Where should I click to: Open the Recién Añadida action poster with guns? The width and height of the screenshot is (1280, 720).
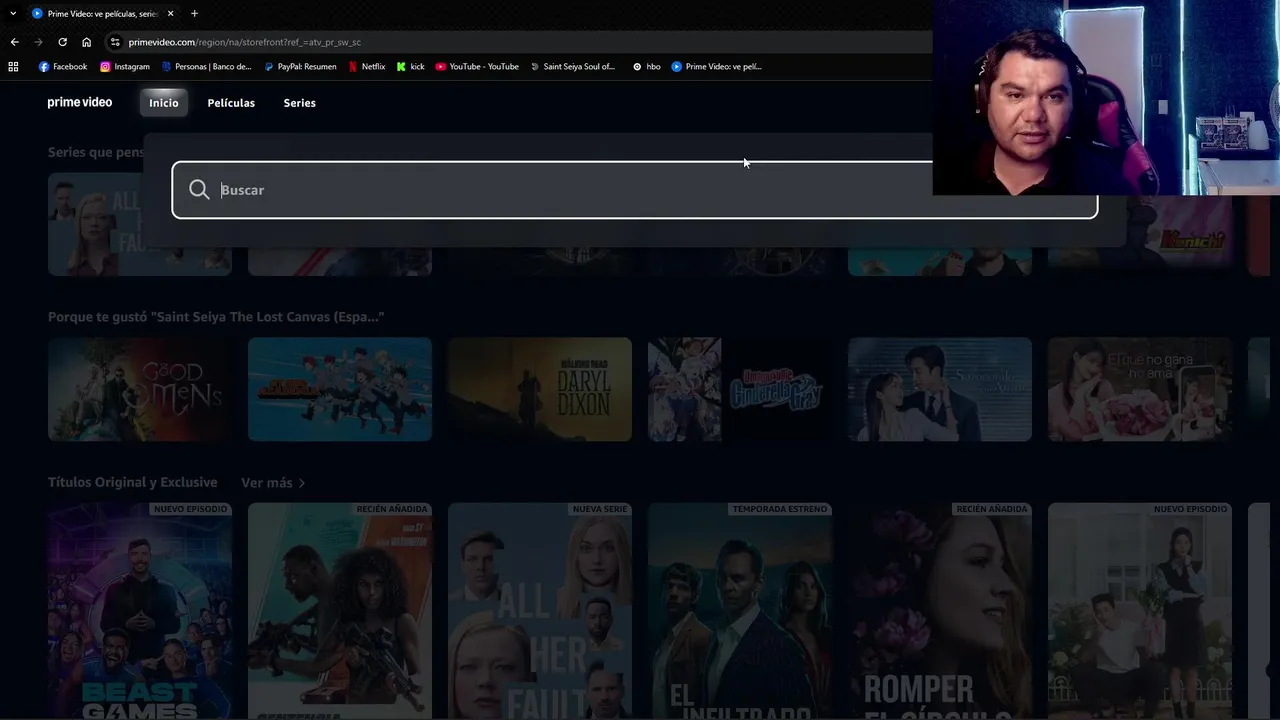(340, 610)
